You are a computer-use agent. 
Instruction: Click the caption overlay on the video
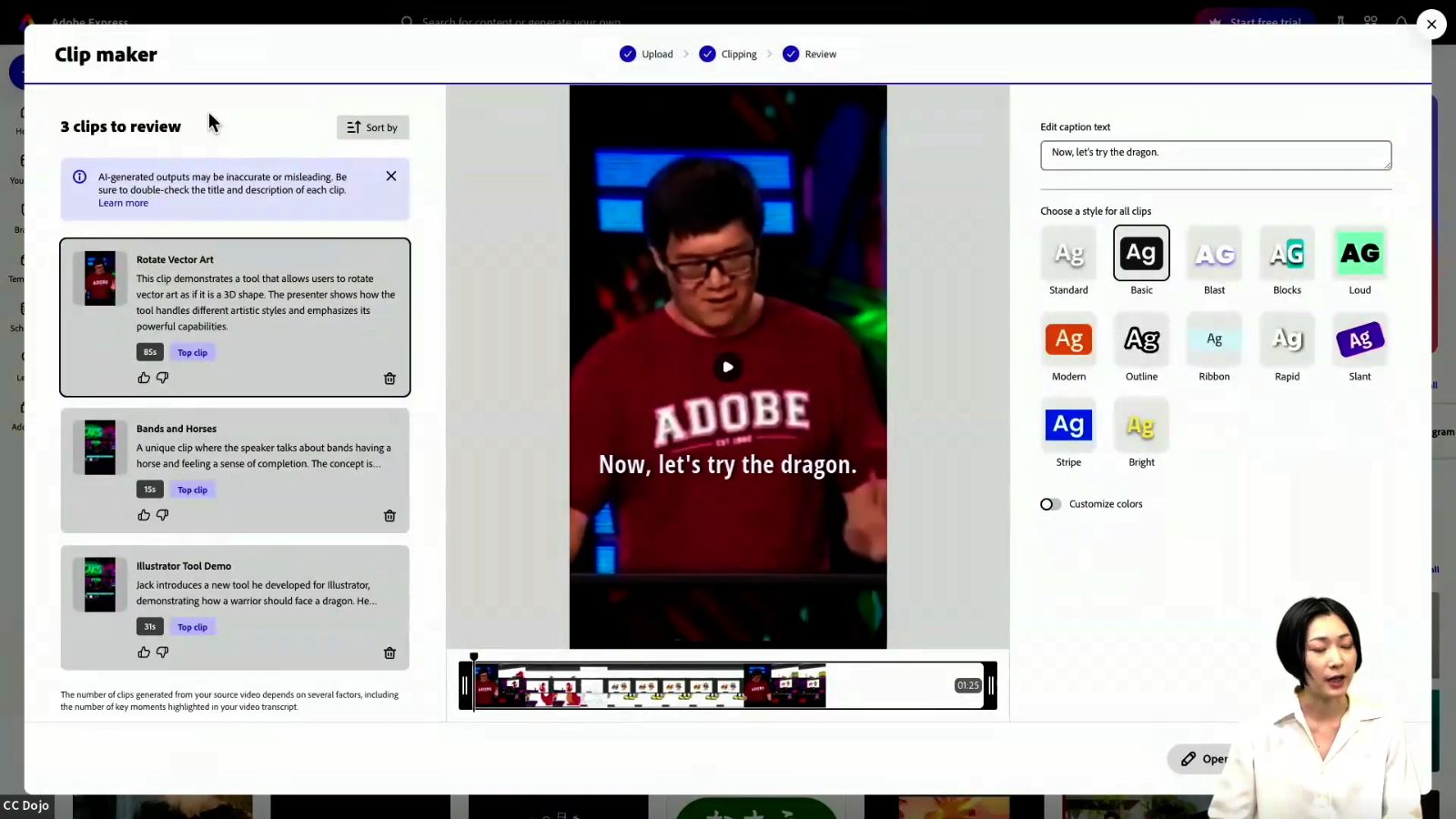728,465
